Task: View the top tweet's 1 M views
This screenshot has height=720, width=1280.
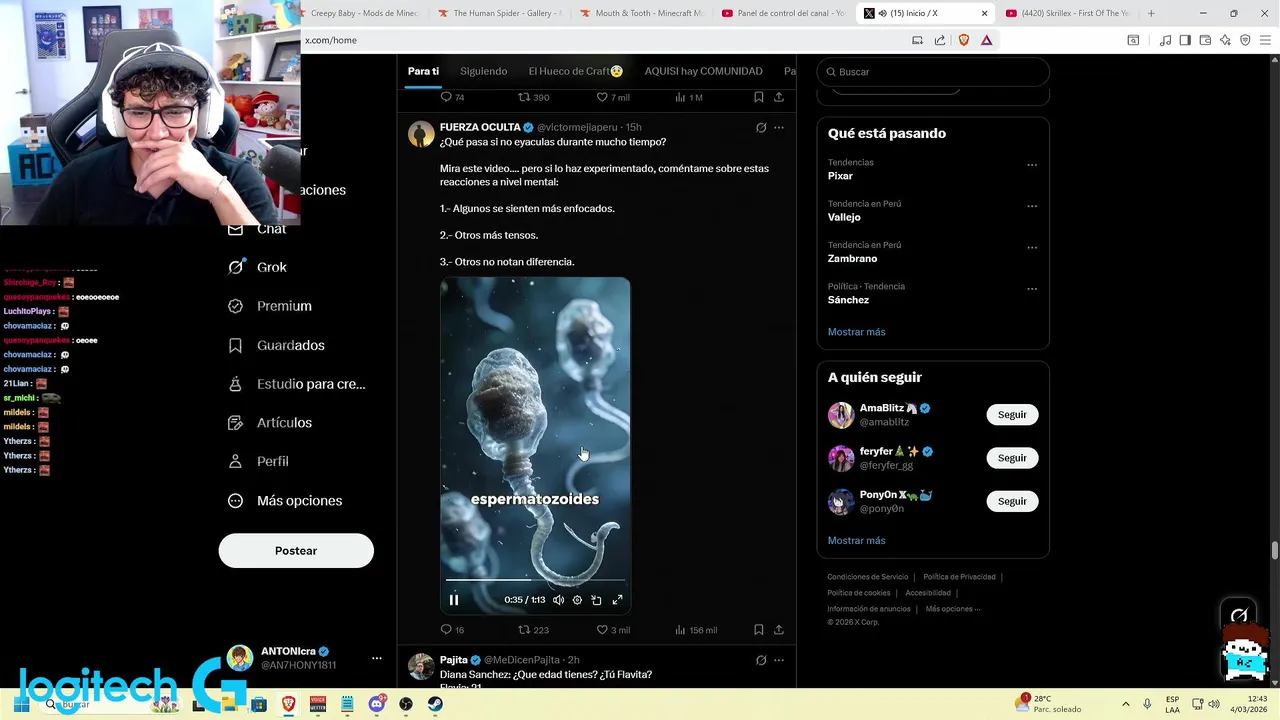Action: coord(681,97)
